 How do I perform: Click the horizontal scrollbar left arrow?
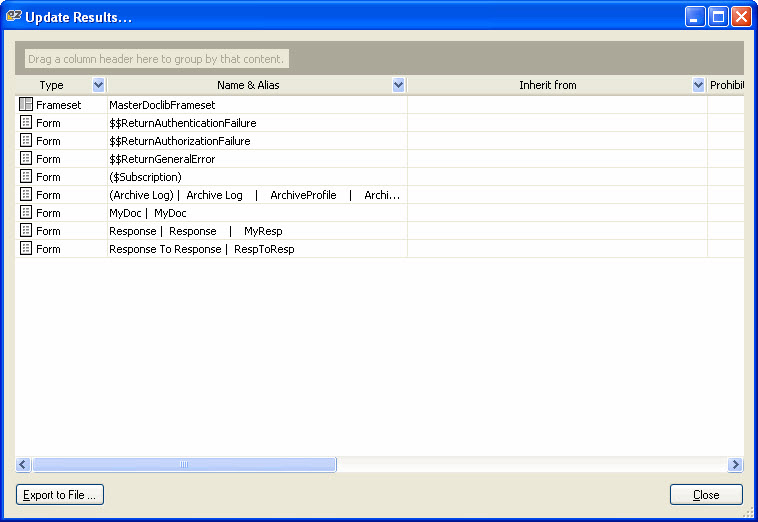coord(23,465)
